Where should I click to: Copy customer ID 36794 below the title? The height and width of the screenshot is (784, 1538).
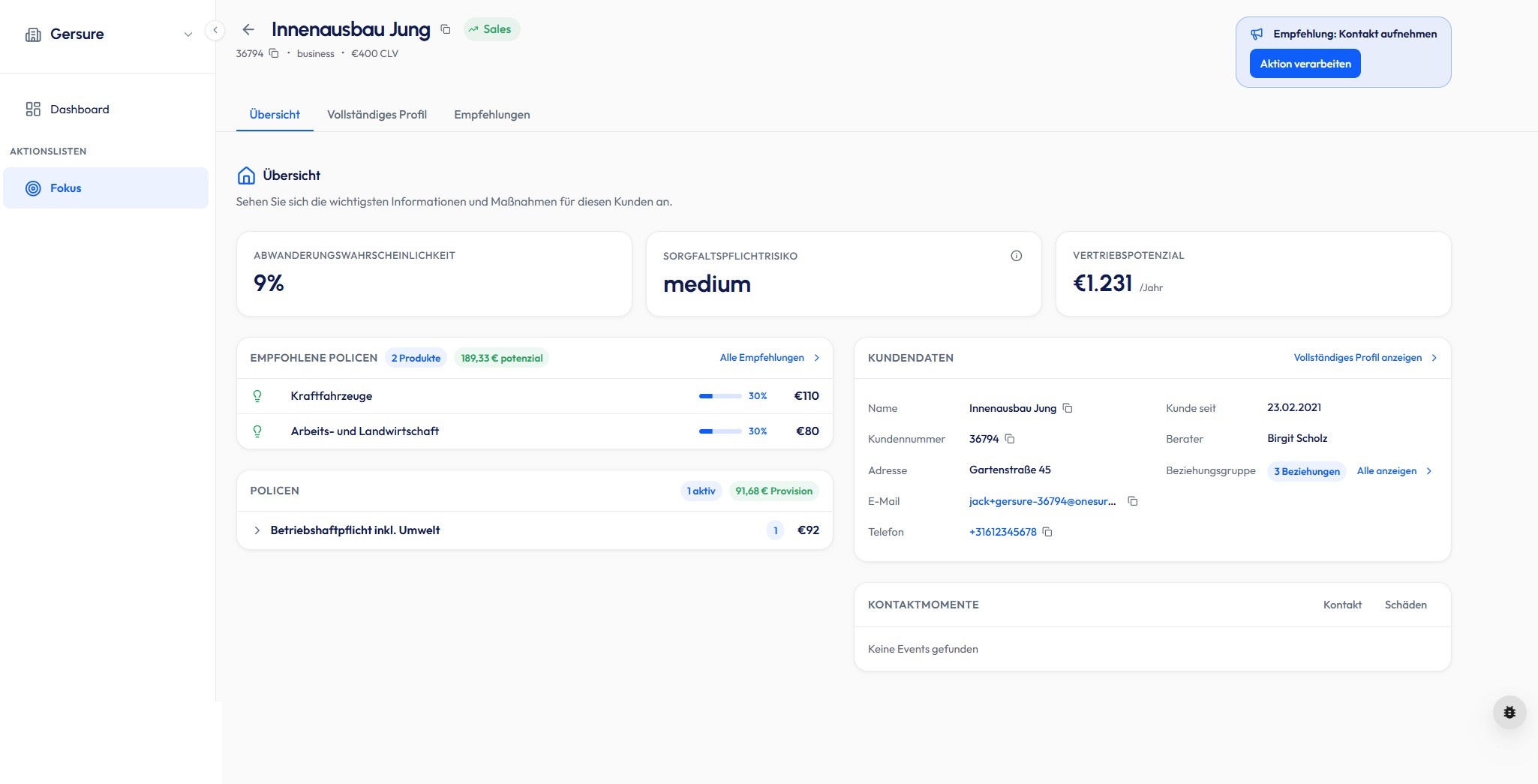(274, 53)
